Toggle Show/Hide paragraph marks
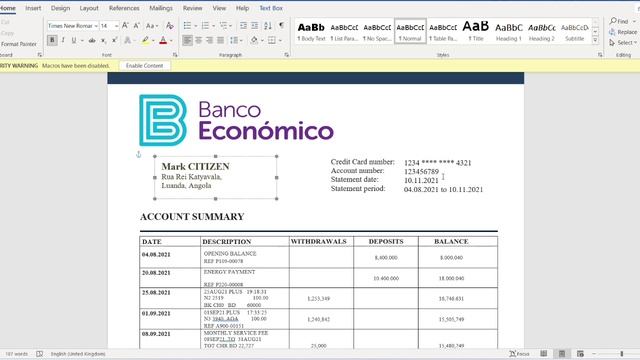Viewport: 640px width, 360px height. [x=282, y=25]
